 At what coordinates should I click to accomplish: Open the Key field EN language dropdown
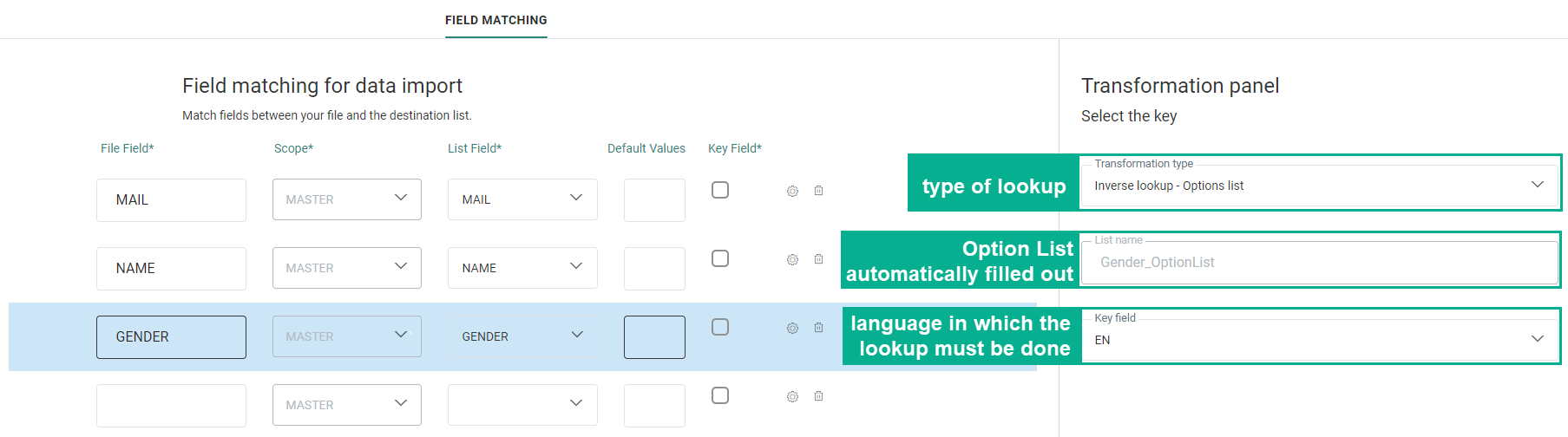click(x=1319, y=340)
